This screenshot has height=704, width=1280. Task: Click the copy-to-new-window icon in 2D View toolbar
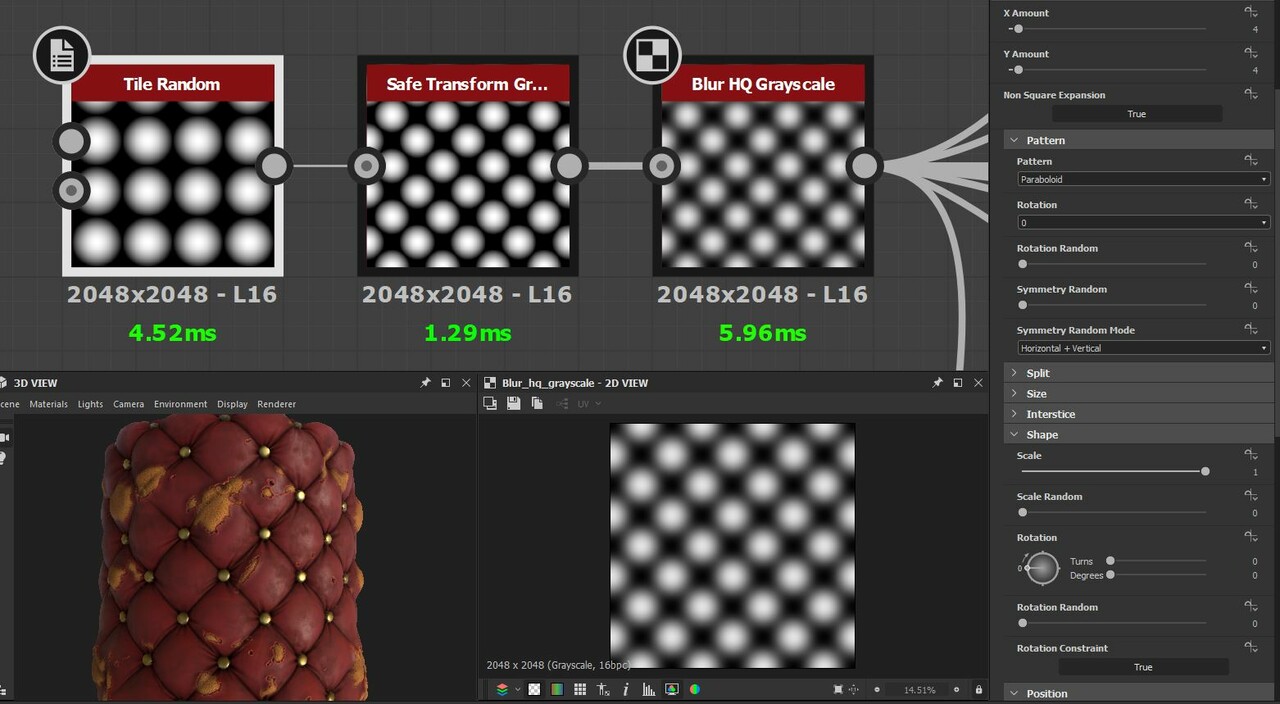[x=490, y=403]
